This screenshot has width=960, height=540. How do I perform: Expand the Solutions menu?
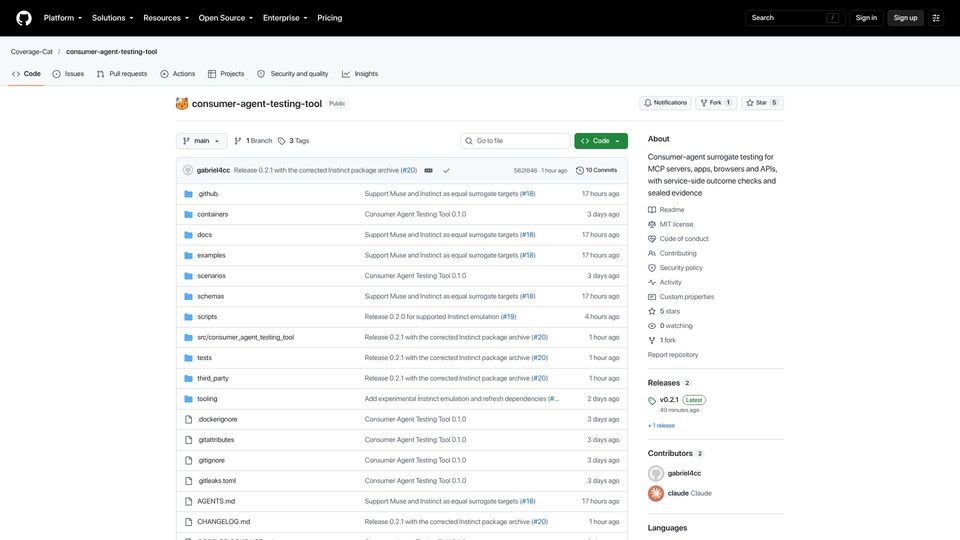(x=113, y=18)
